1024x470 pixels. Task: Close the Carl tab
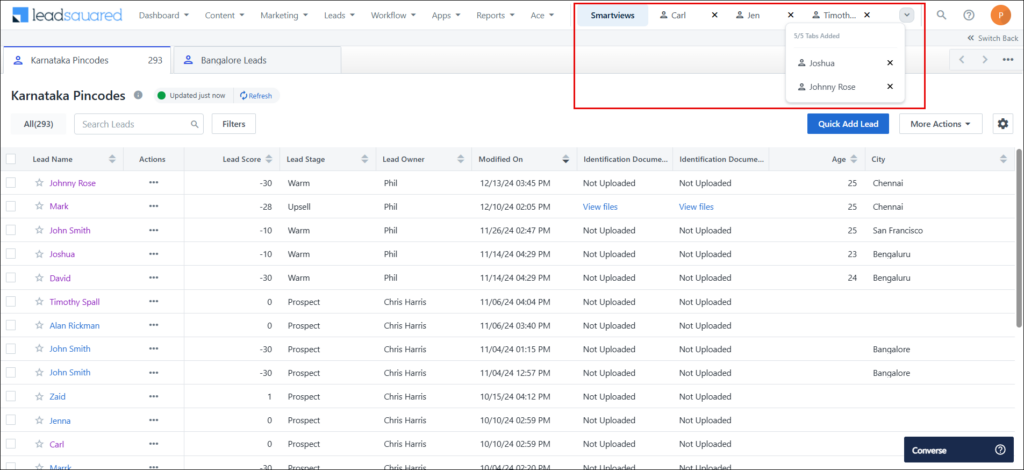714,15
